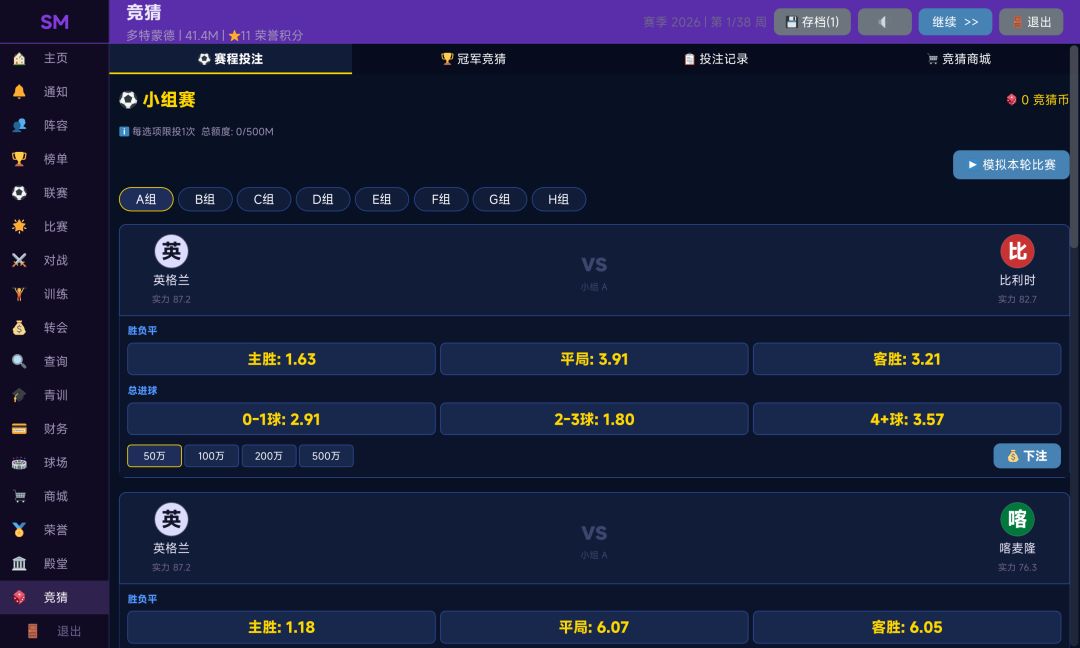
Task: Click the 每选项限投1次 info text
Action: coord(164,132)
